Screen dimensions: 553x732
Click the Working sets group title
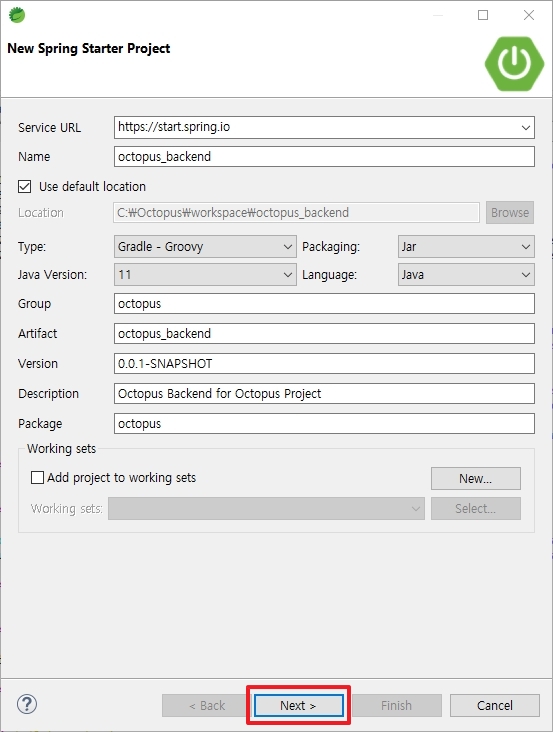(62, 449)
